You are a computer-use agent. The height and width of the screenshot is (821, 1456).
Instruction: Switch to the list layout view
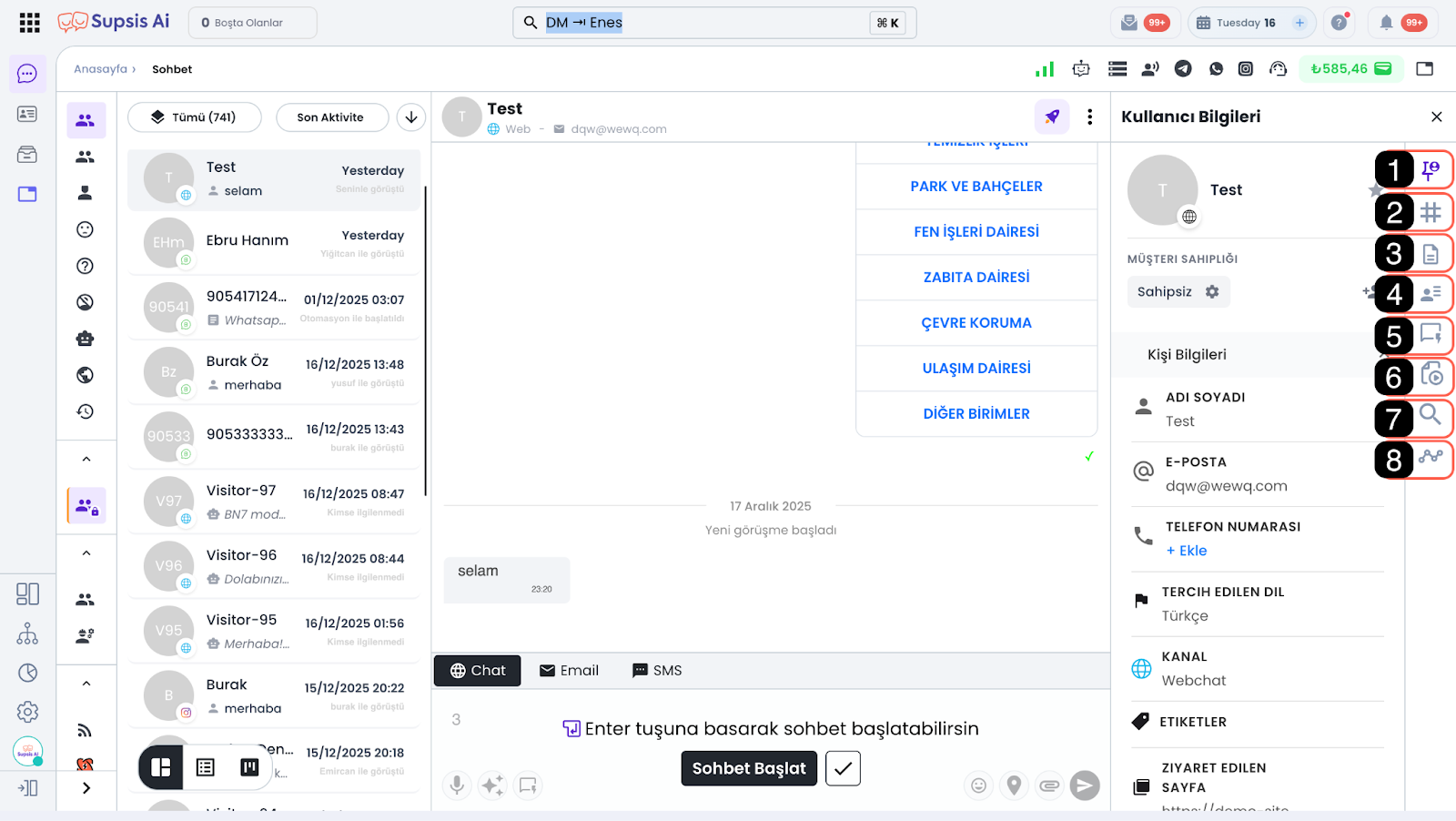(x=206, y=767)
